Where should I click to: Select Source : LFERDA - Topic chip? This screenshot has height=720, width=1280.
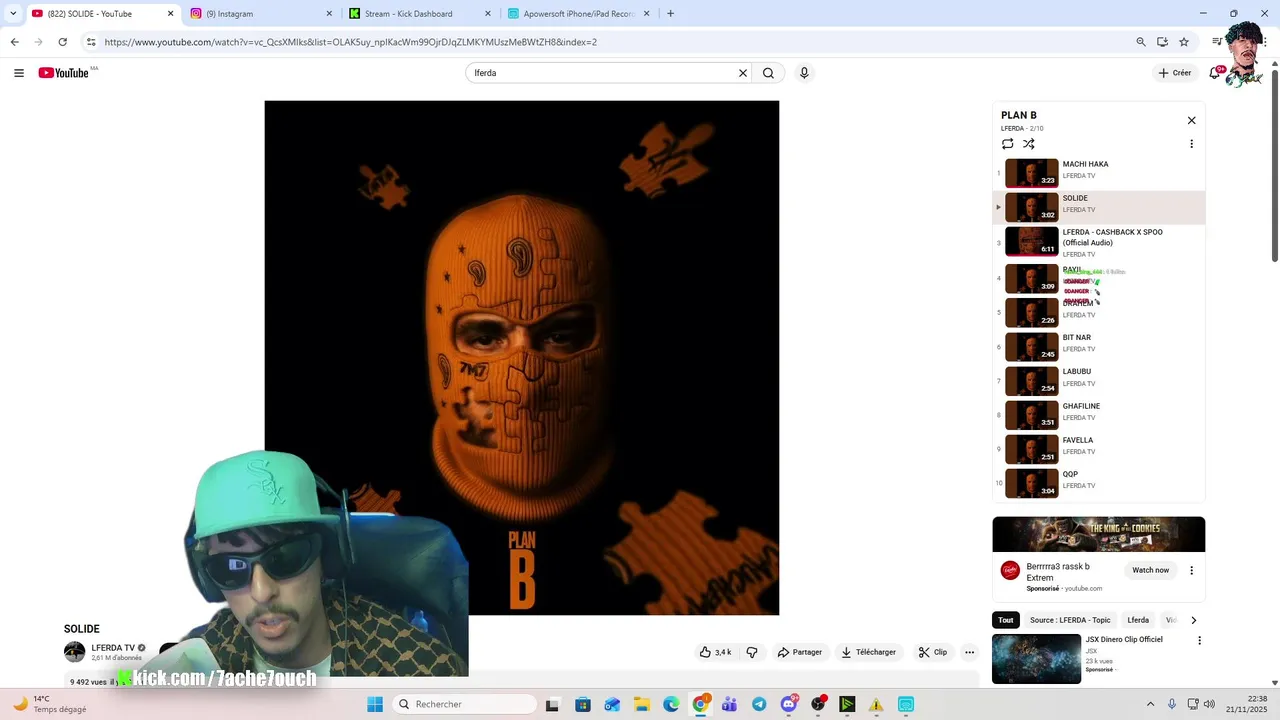tap(1070, 620)
